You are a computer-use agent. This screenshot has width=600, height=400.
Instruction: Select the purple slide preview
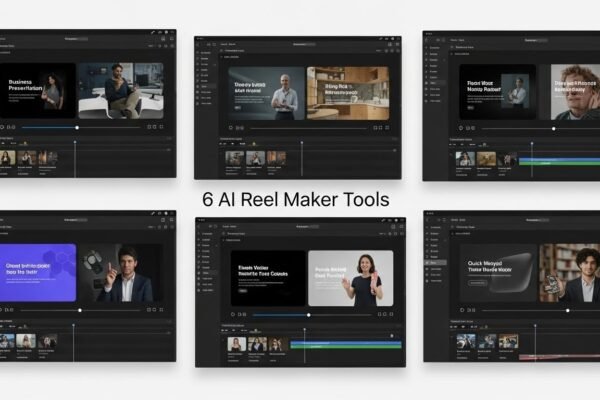click(38, 273)
